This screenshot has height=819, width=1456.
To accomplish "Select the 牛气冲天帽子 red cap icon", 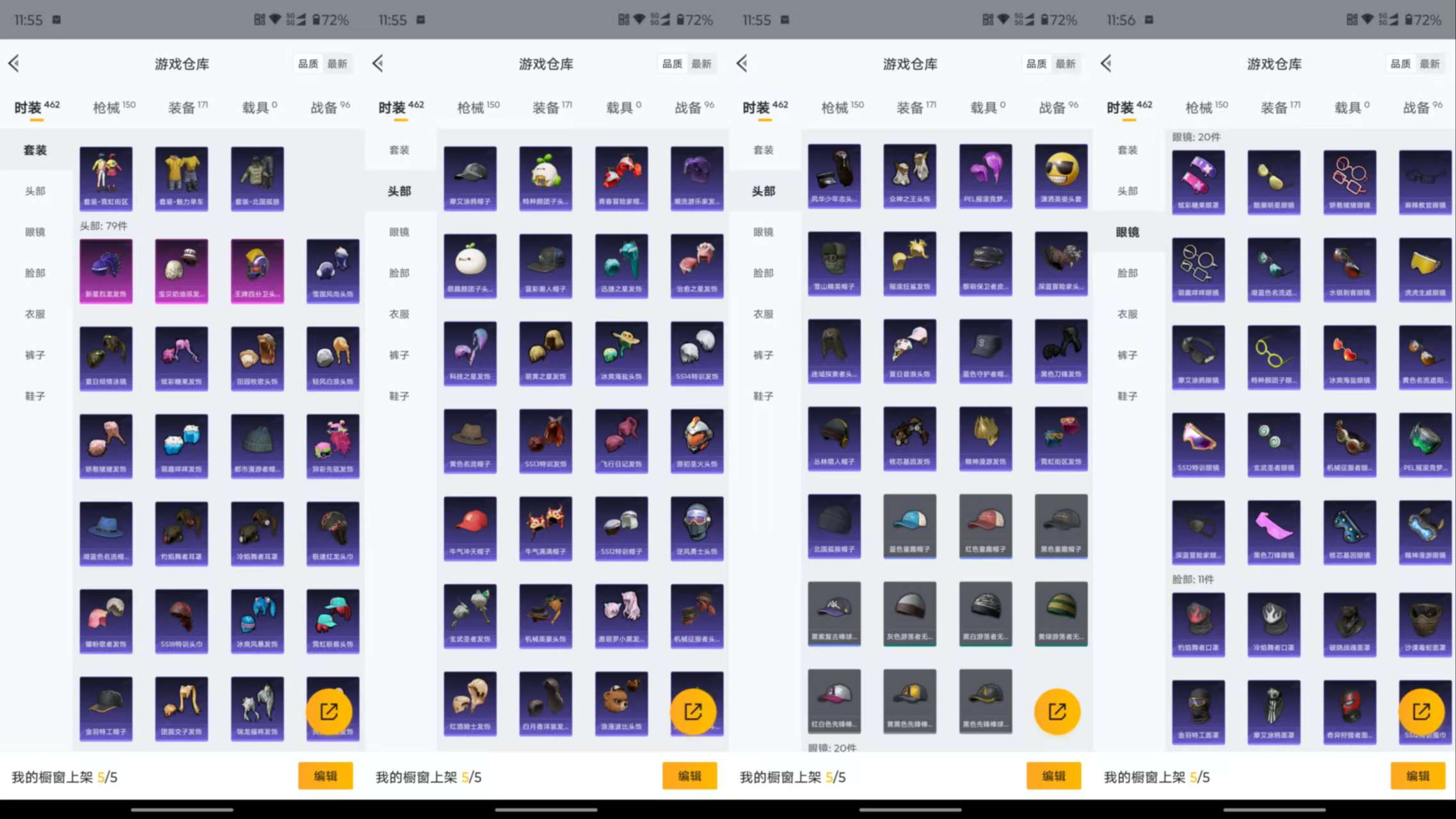I will click(470, 526).
